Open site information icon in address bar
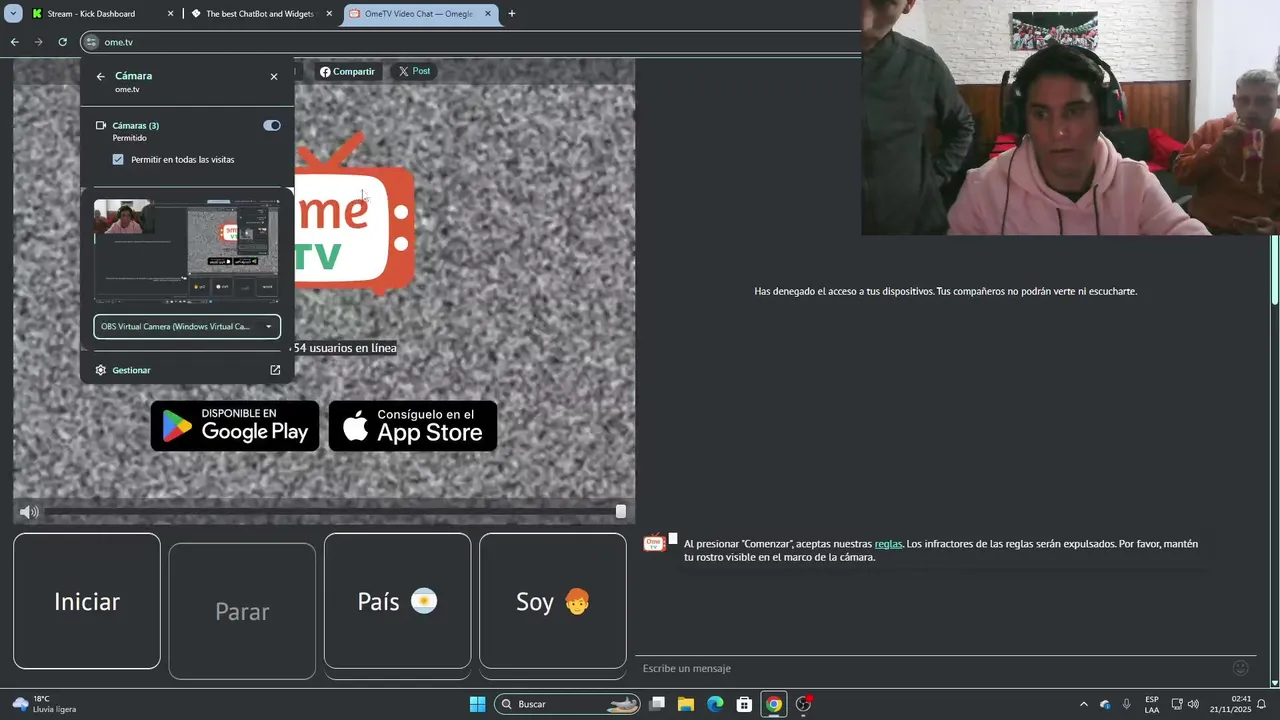This screenshot has height=720, width=1280. click(91, 42)
